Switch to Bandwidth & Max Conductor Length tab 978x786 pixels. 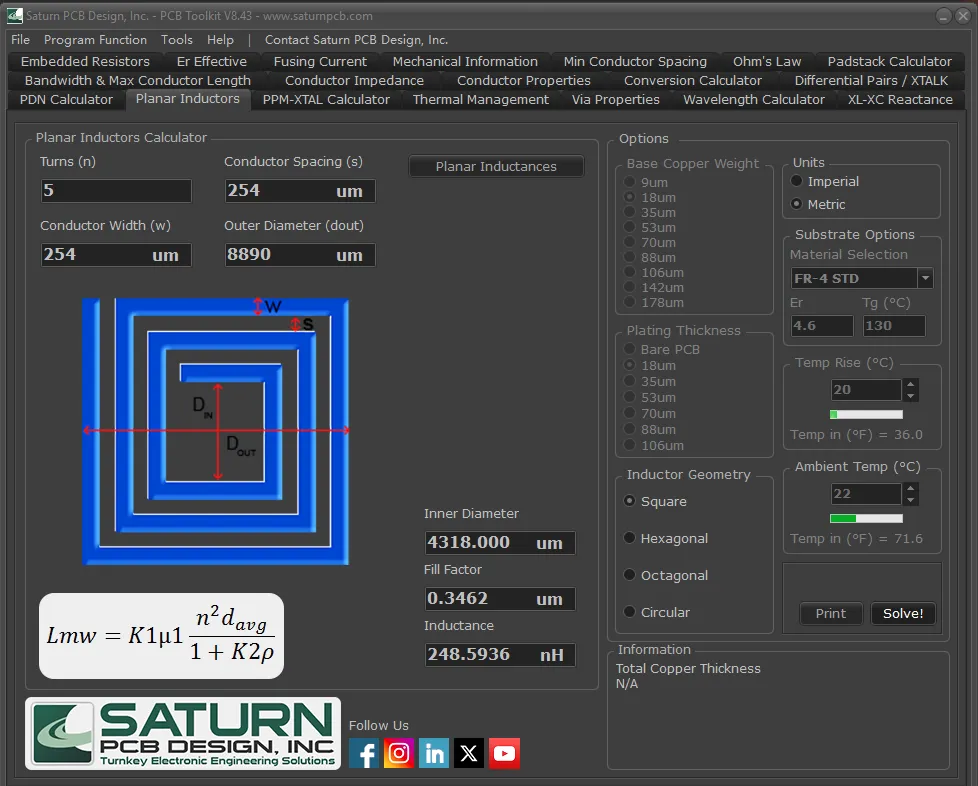pyautogui.click(x=138, y=80)
